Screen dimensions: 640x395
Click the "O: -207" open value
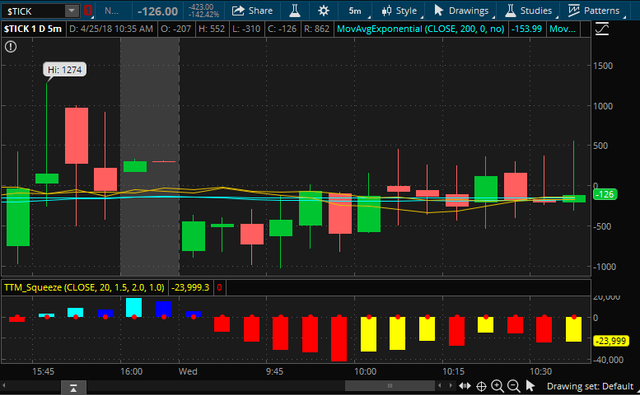click(176, 29)
